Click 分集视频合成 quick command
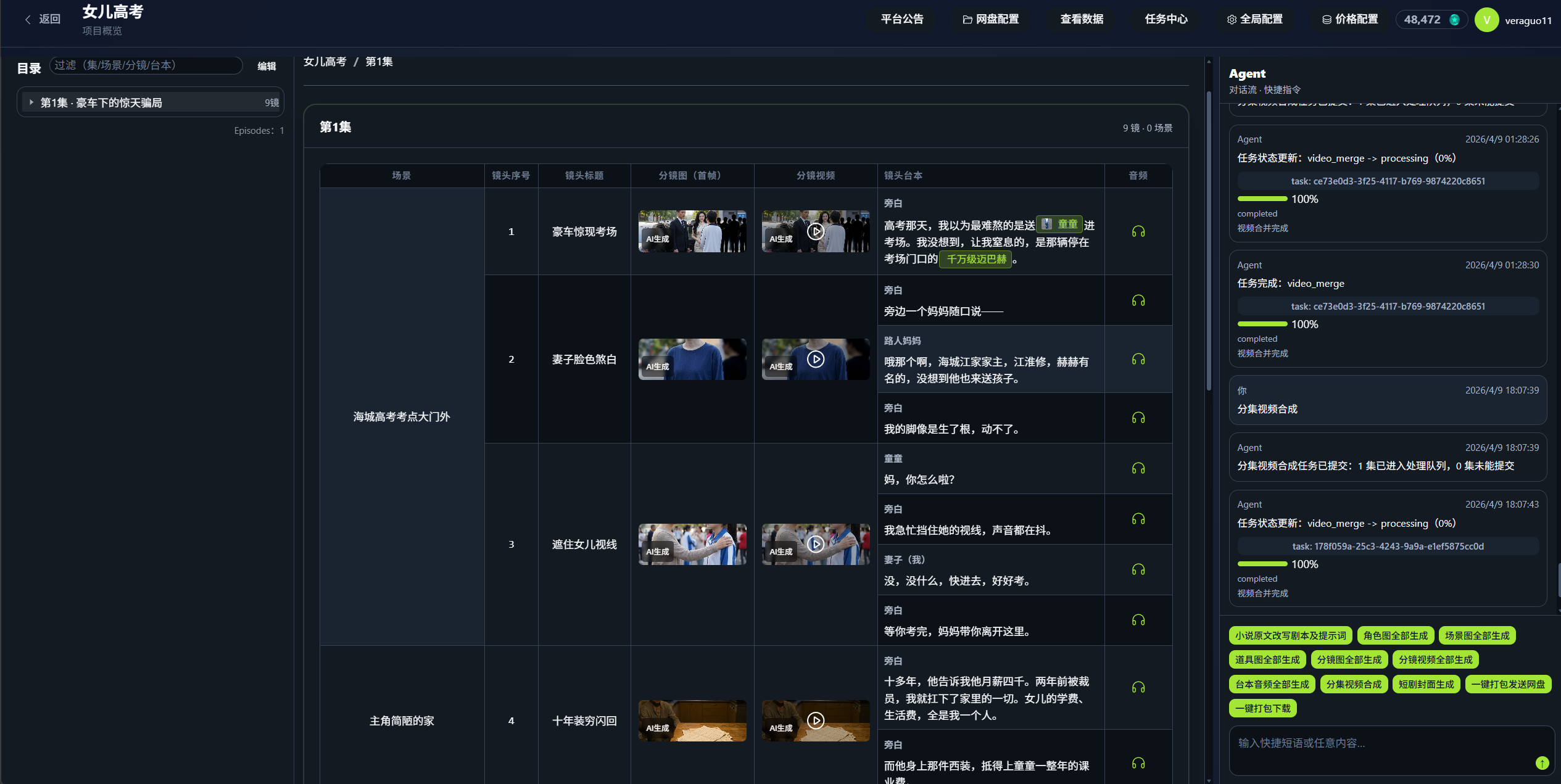 1354,684
